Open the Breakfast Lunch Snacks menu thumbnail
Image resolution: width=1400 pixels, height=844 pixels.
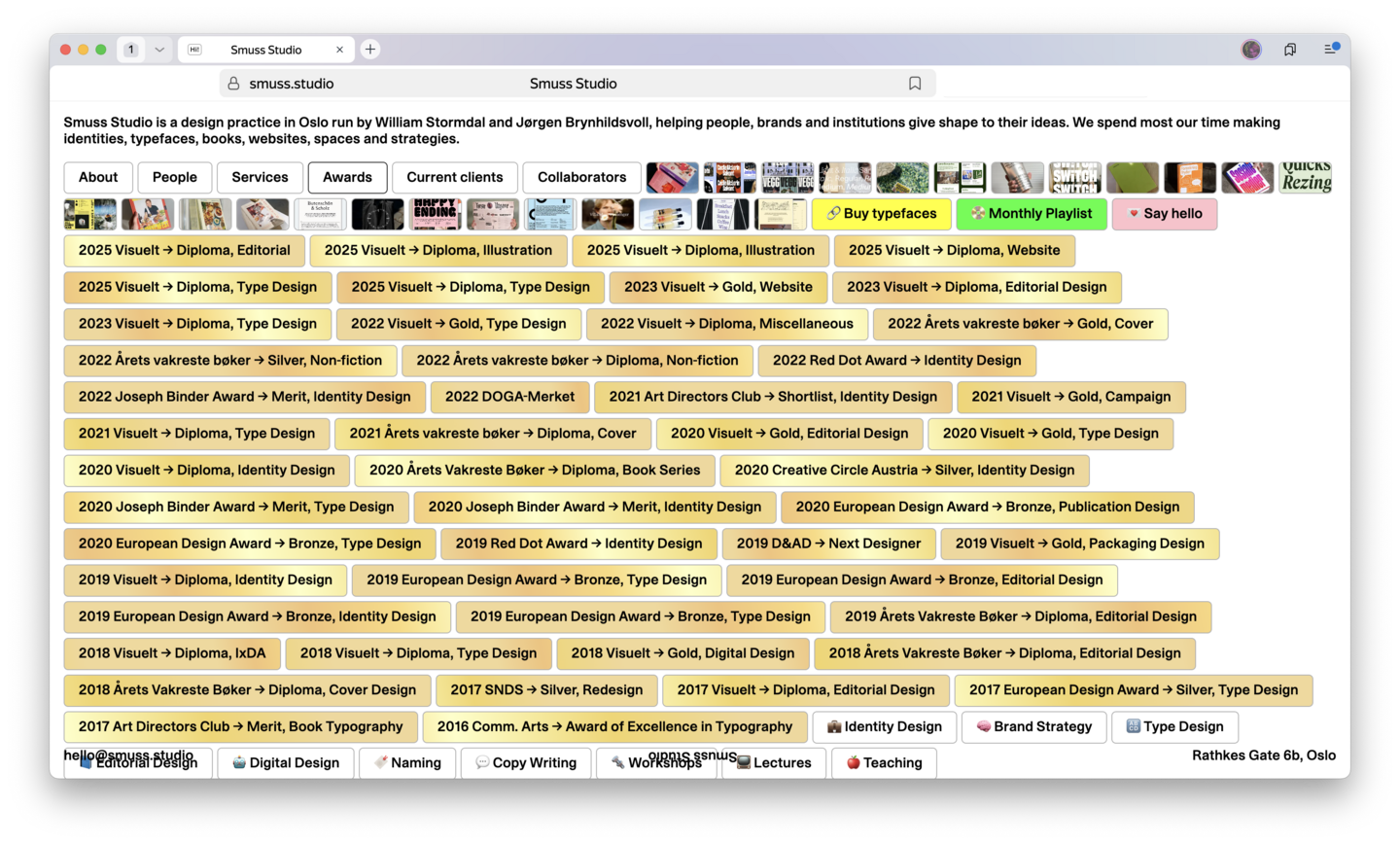tap(722, 214)
